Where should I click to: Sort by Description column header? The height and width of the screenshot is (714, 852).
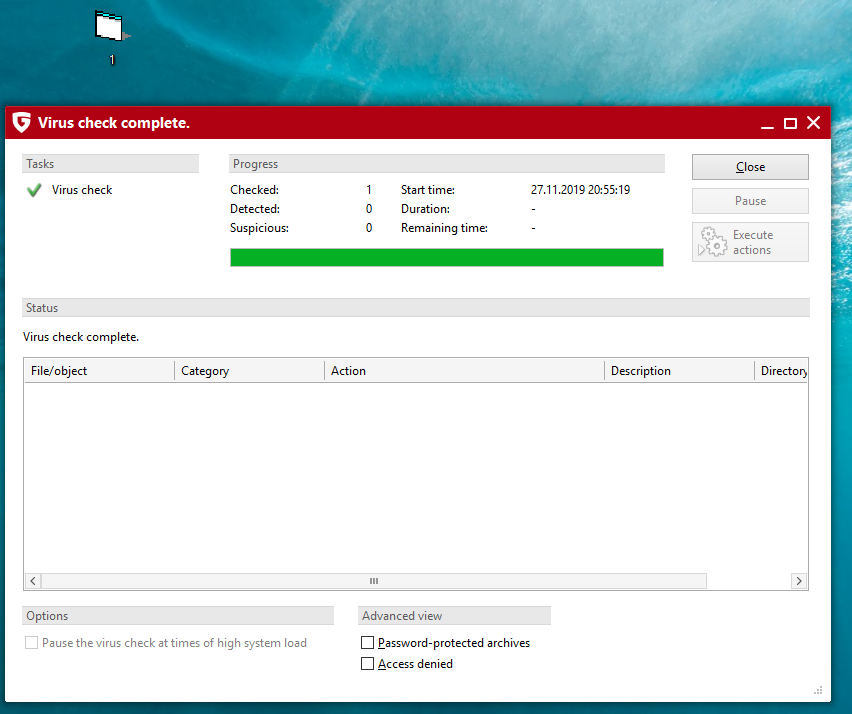coord(678,371)
